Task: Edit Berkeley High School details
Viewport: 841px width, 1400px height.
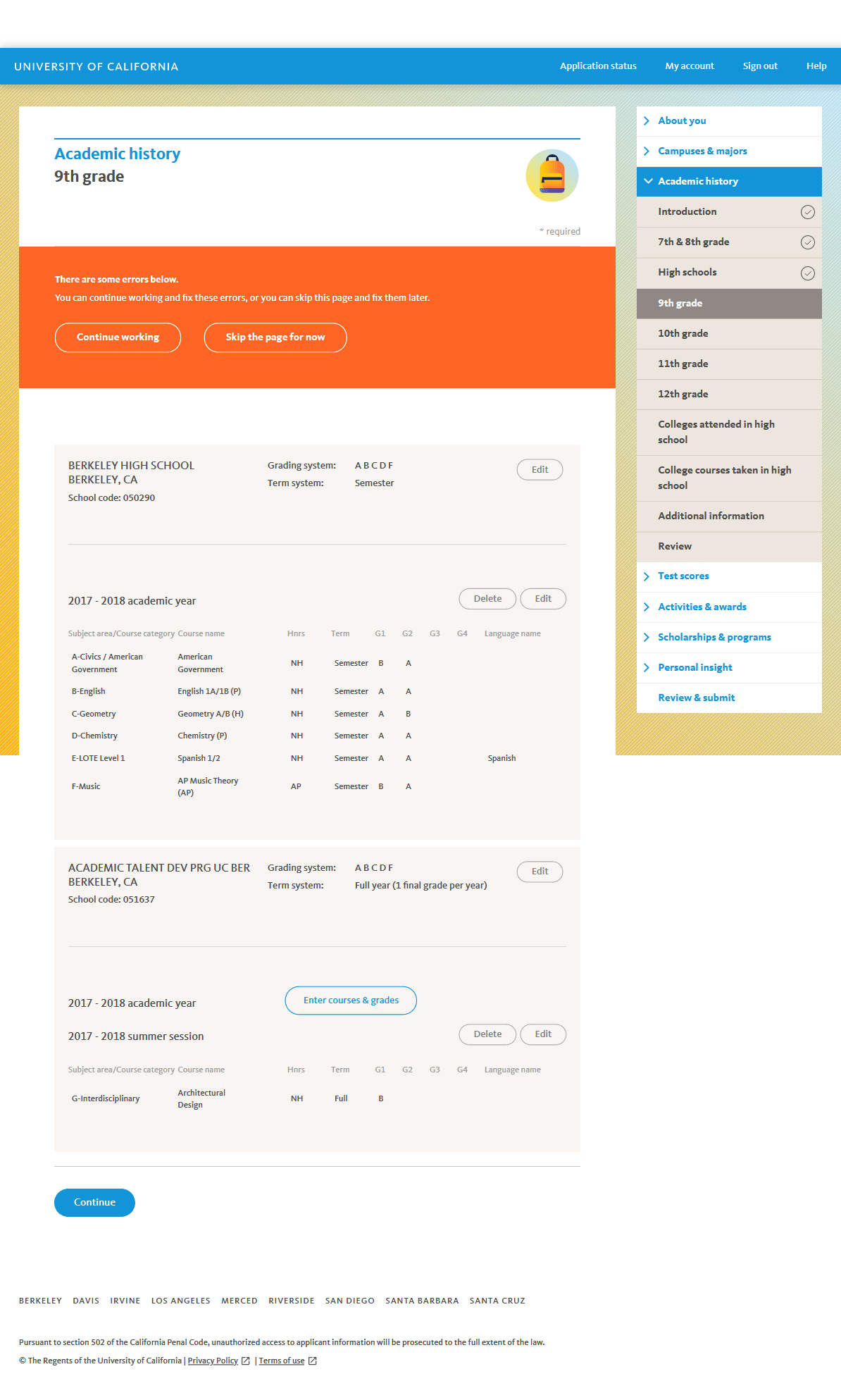Action: point(540,470)
